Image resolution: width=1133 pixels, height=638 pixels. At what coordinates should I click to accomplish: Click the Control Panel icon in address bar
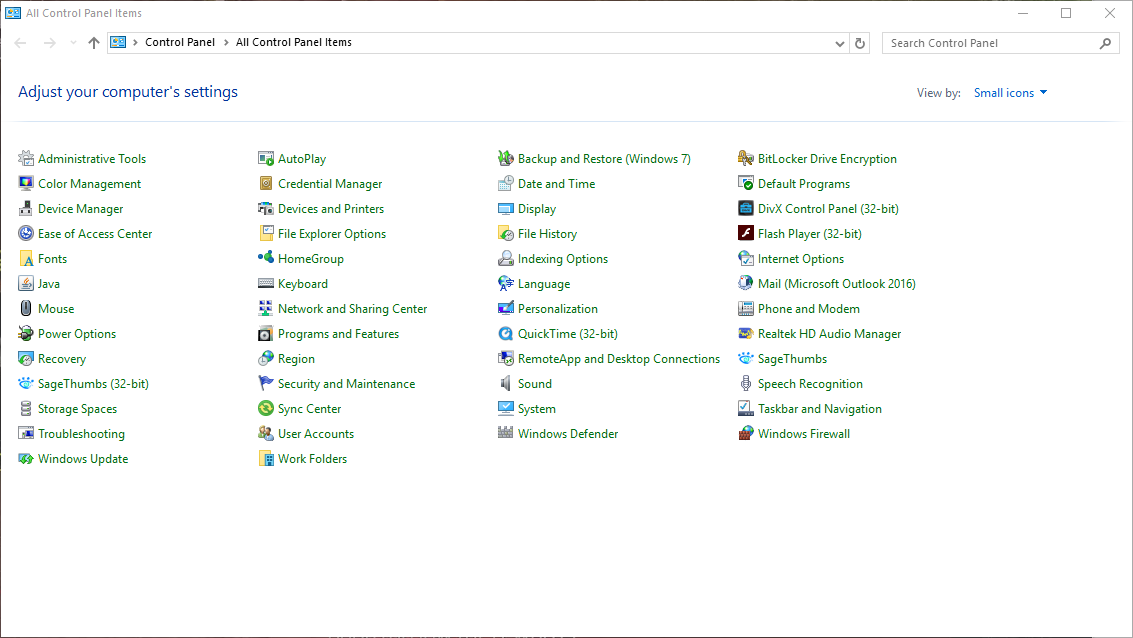pos(118,43)
